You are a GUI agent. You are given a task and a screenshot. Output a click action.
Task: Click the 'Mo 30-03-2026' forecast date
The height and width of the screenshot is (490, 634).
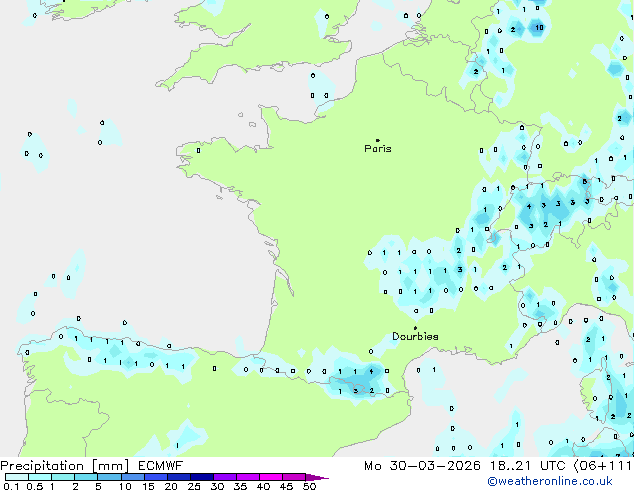coord(422,466)
